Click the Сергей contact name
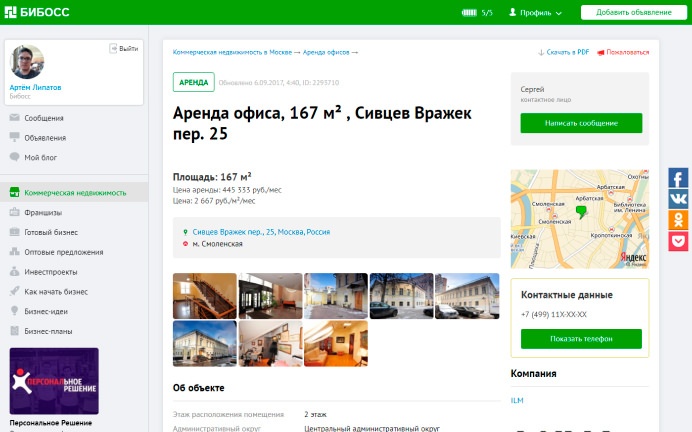Viewport: 692px width, 432px height. (532, 89)
